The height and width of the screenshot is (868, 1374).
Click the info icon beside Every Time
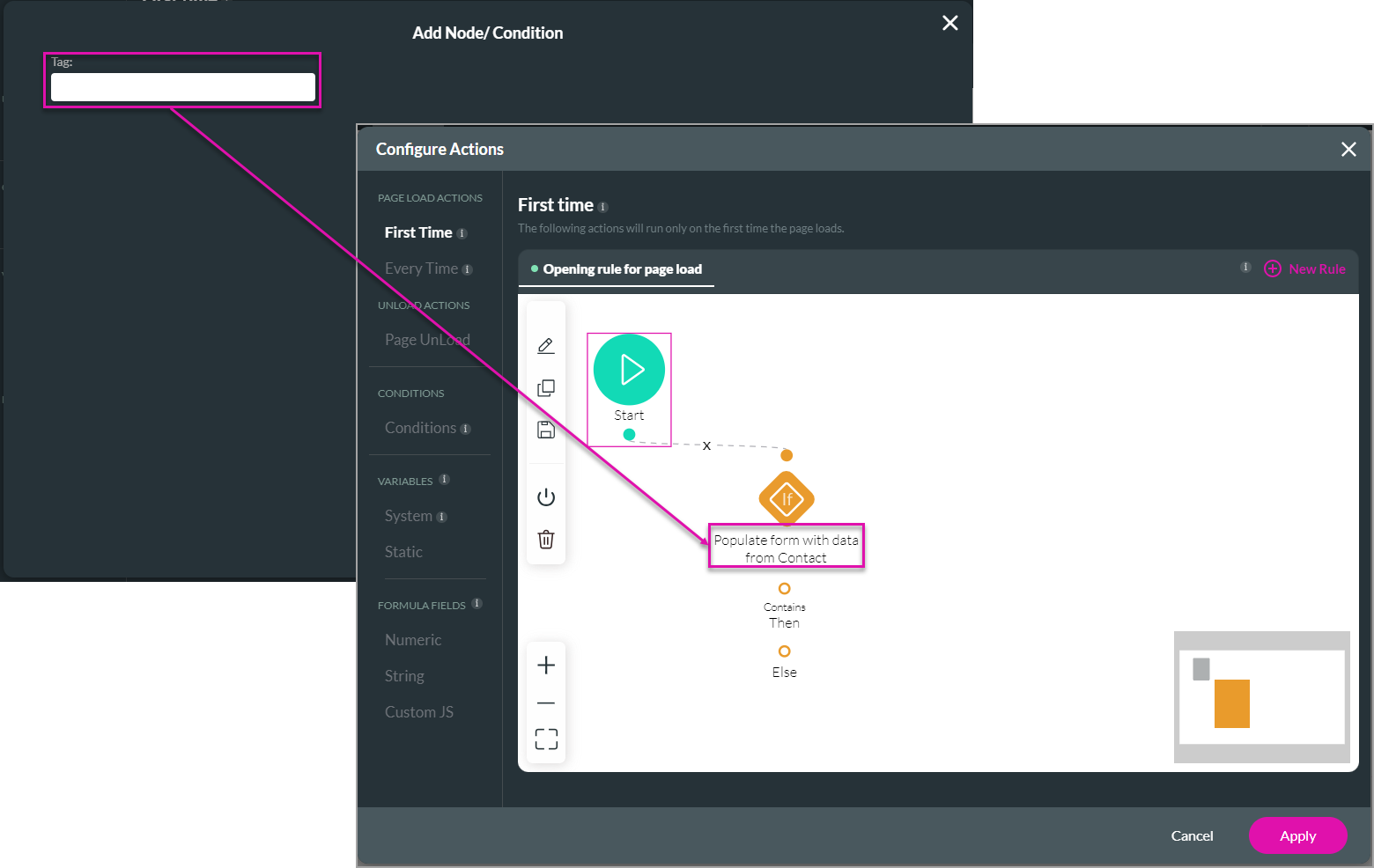(x=468, y=269)
